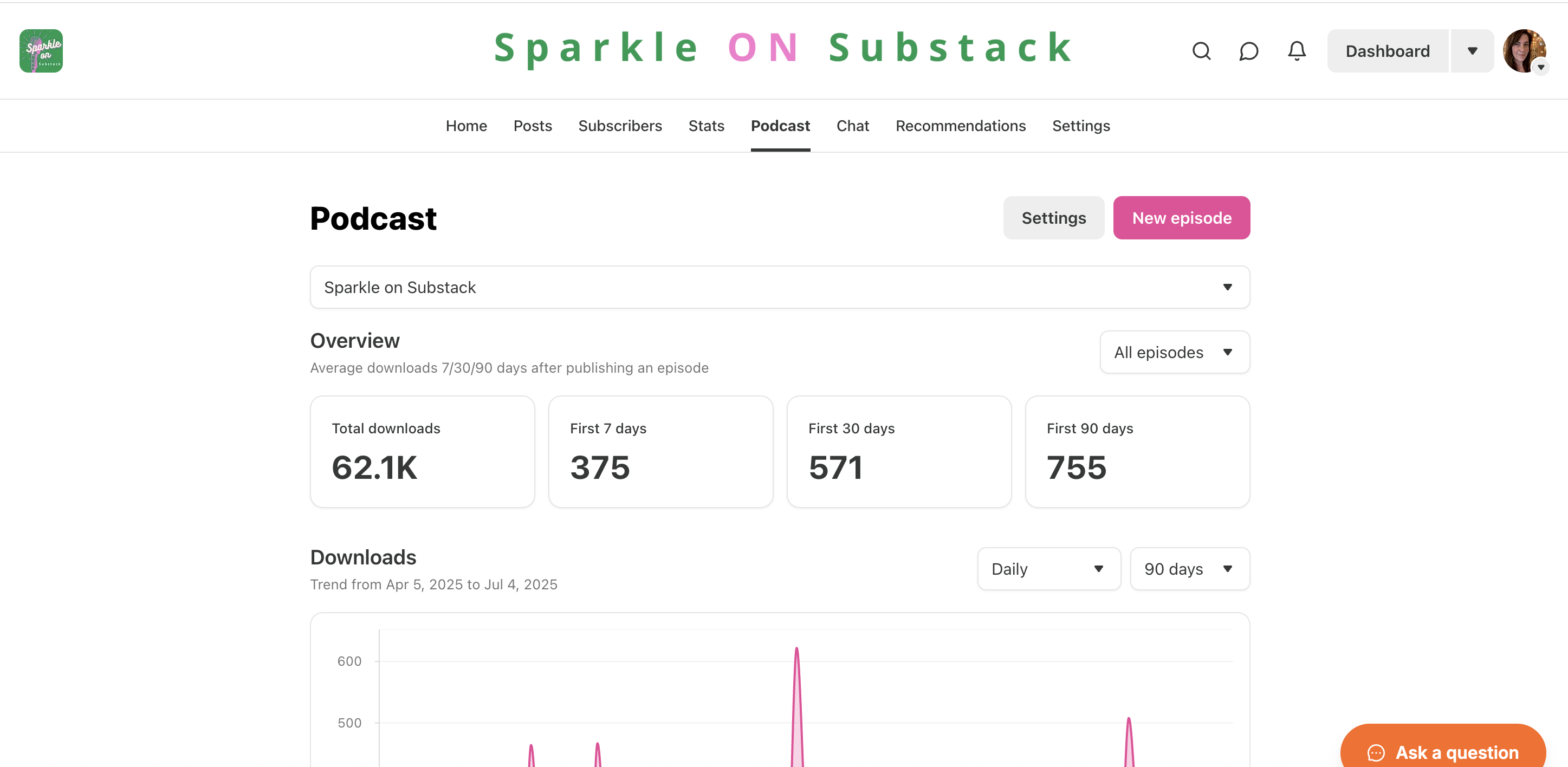Open podcast Settings button beside New episode
The height and width of the screenshot is (767, 1568).
click(x=1053, y=218)
